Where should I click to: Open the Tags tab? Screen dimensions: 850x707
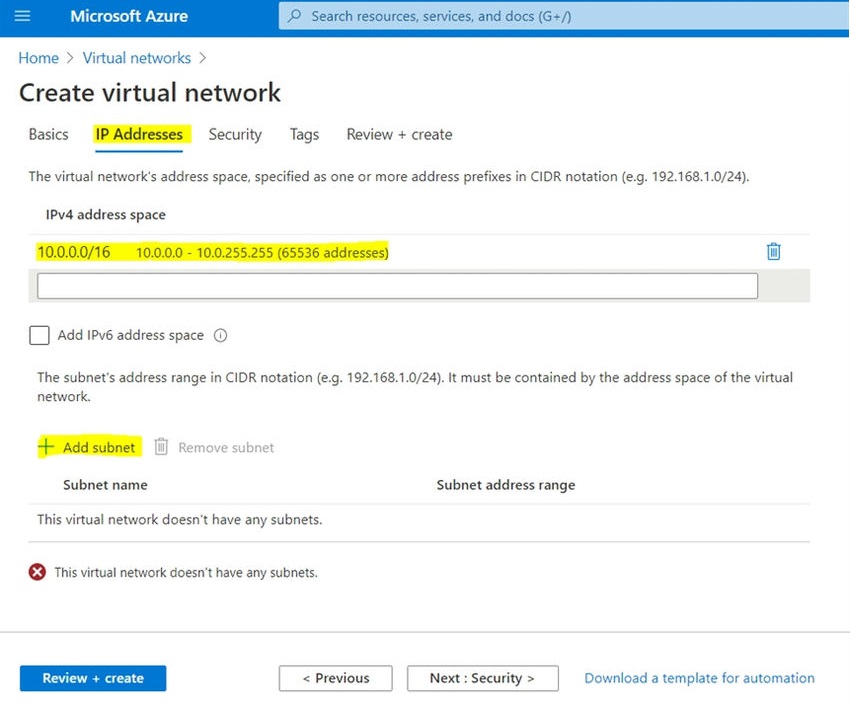click(304, 134)
